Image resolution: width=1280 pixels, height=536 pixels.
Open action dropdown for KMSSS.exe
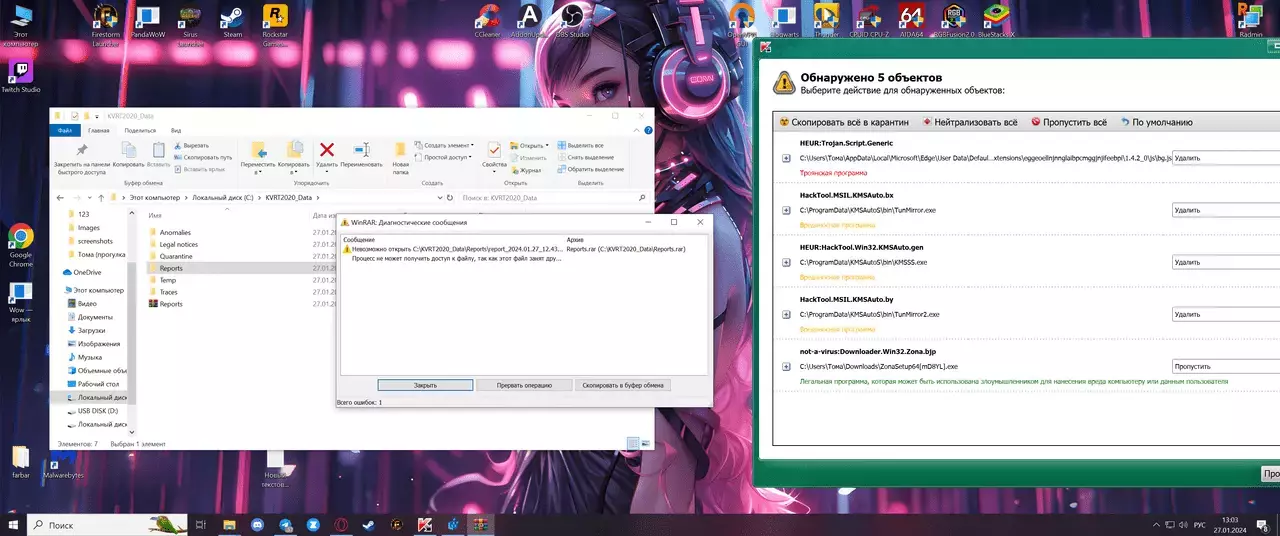coord(1226,262)
